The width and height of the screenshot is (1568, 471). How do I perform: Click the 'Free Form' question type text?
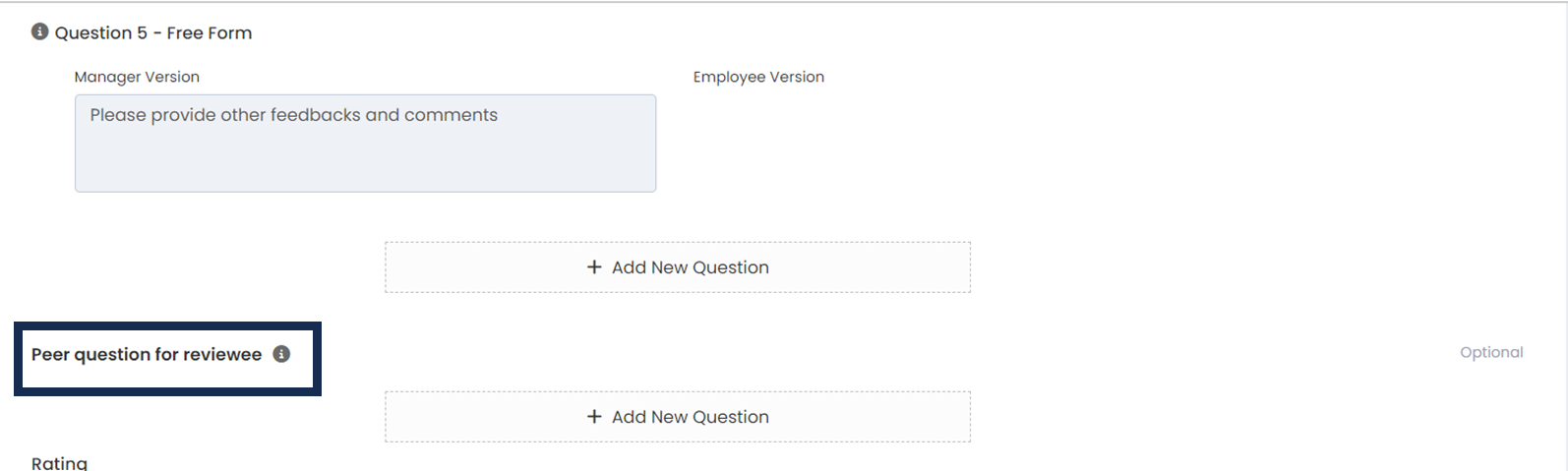(210, 32)
